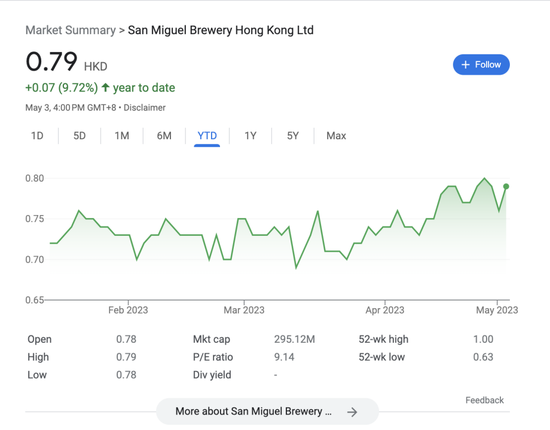
Task: Switch chart to 6M range
Action: pos(164,136)
